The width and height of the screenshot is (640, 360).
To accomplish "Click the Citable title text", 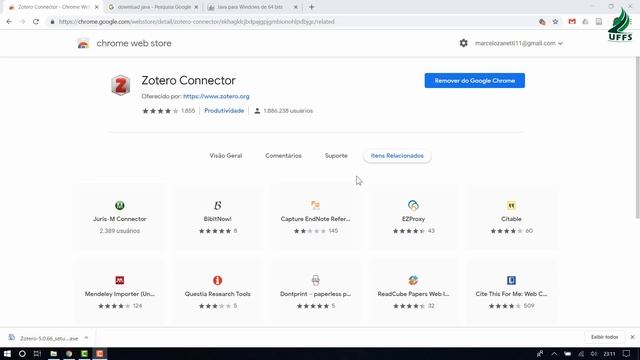I will pyautogui.click(x=511, y=219).
